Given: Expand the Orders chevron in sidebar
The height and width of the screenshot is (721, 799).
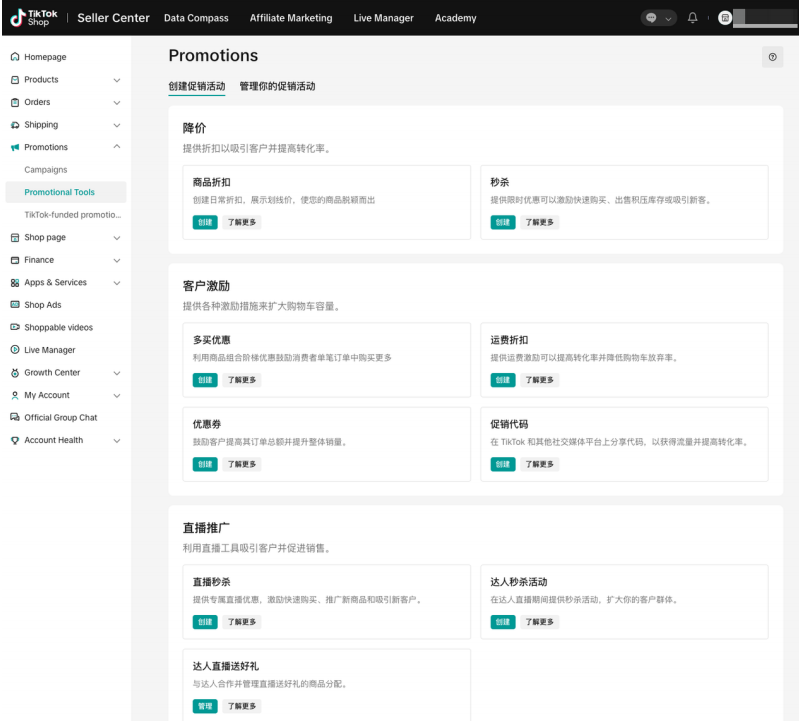Looking at the screenshot, I should pos(116,103).
